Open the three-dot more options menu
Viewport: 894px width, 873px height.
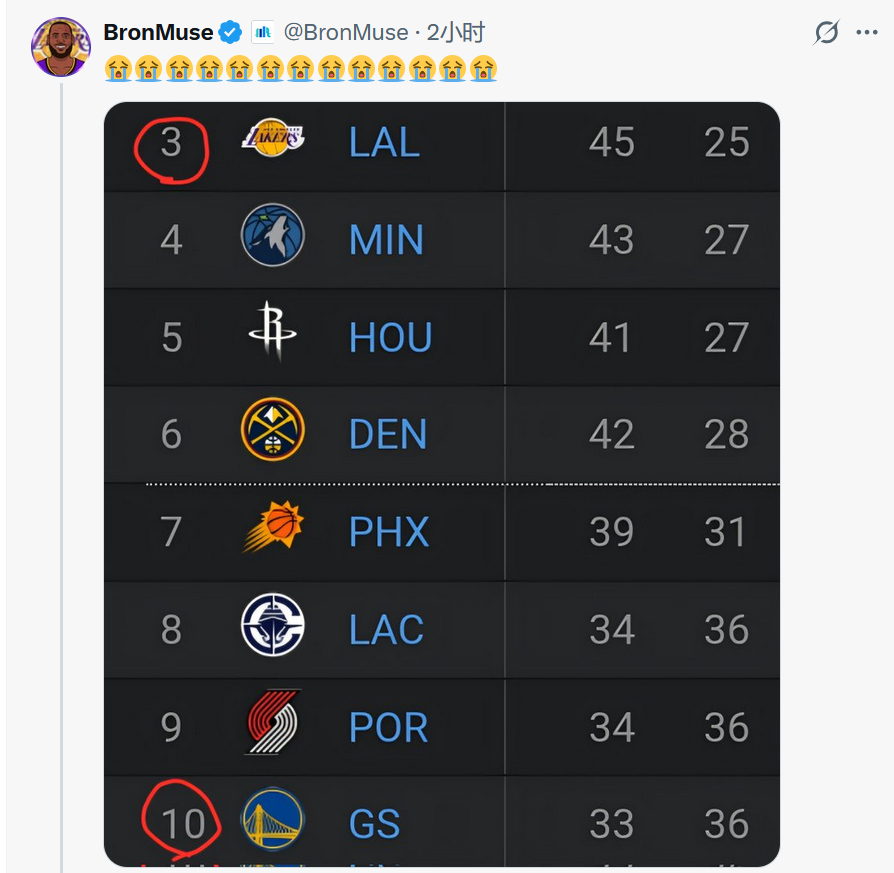click(x=867, y=32)
